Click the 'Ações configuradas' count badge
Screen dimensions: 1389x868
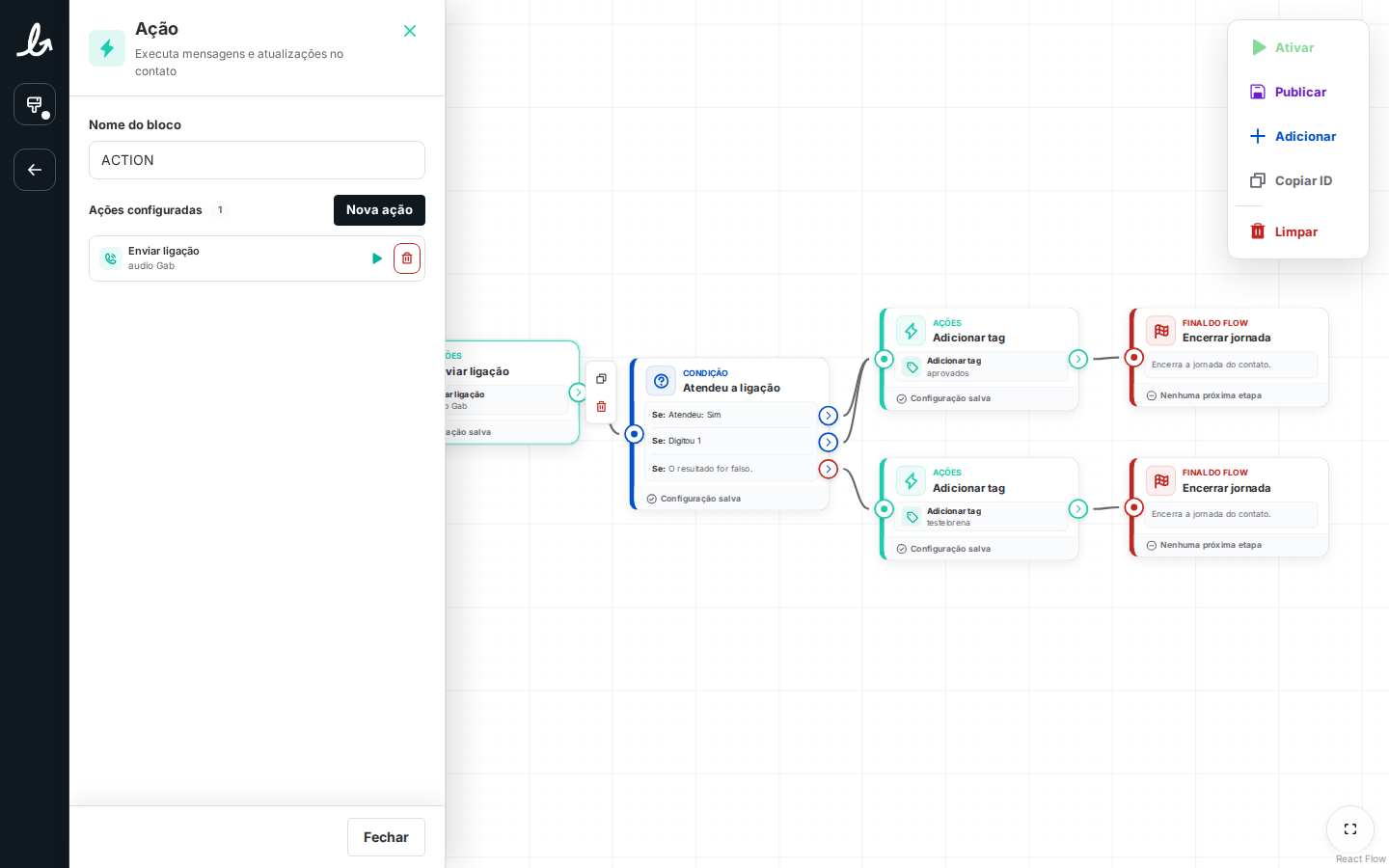(x=220, y=210)
